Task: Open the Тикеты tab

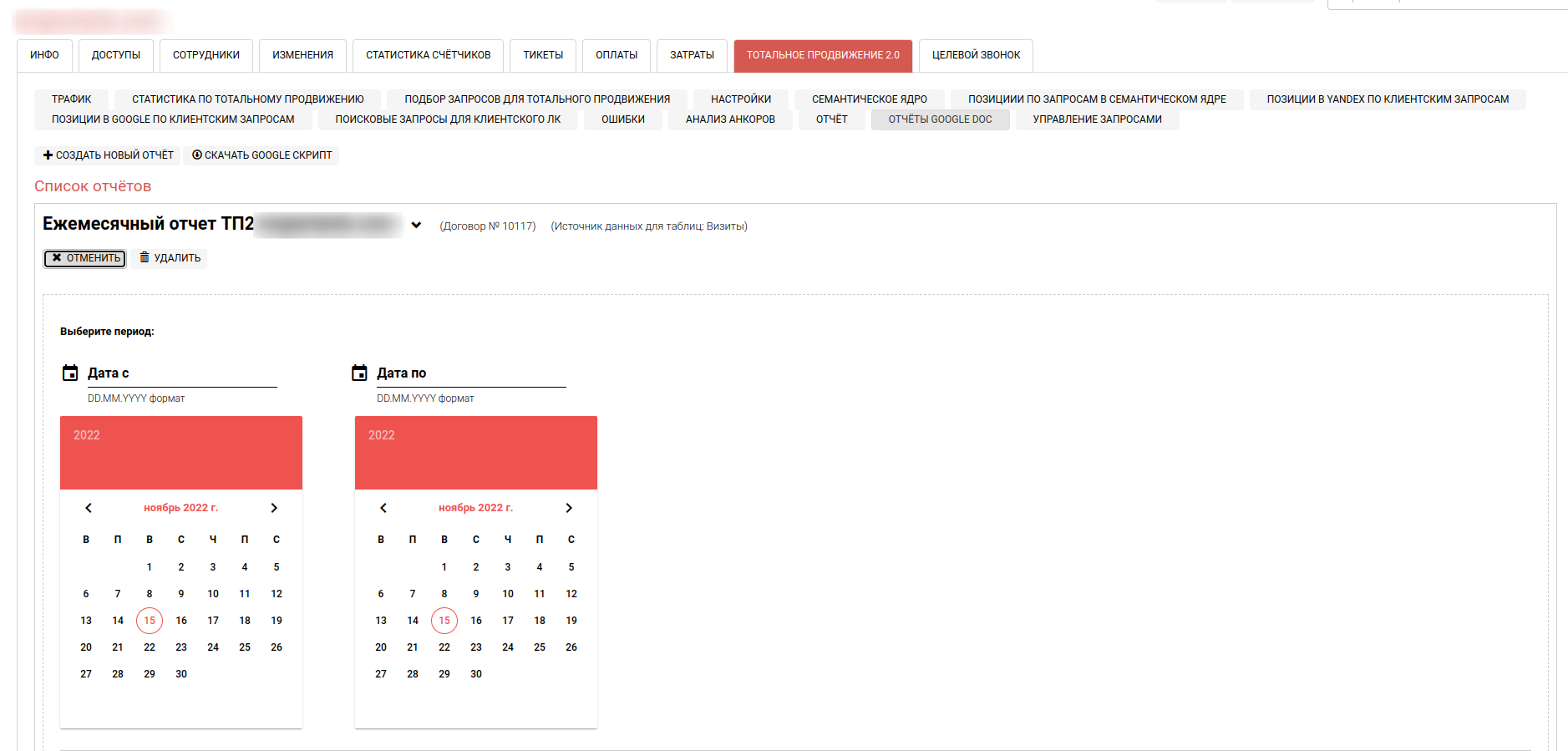Action: tap(543, 55)
